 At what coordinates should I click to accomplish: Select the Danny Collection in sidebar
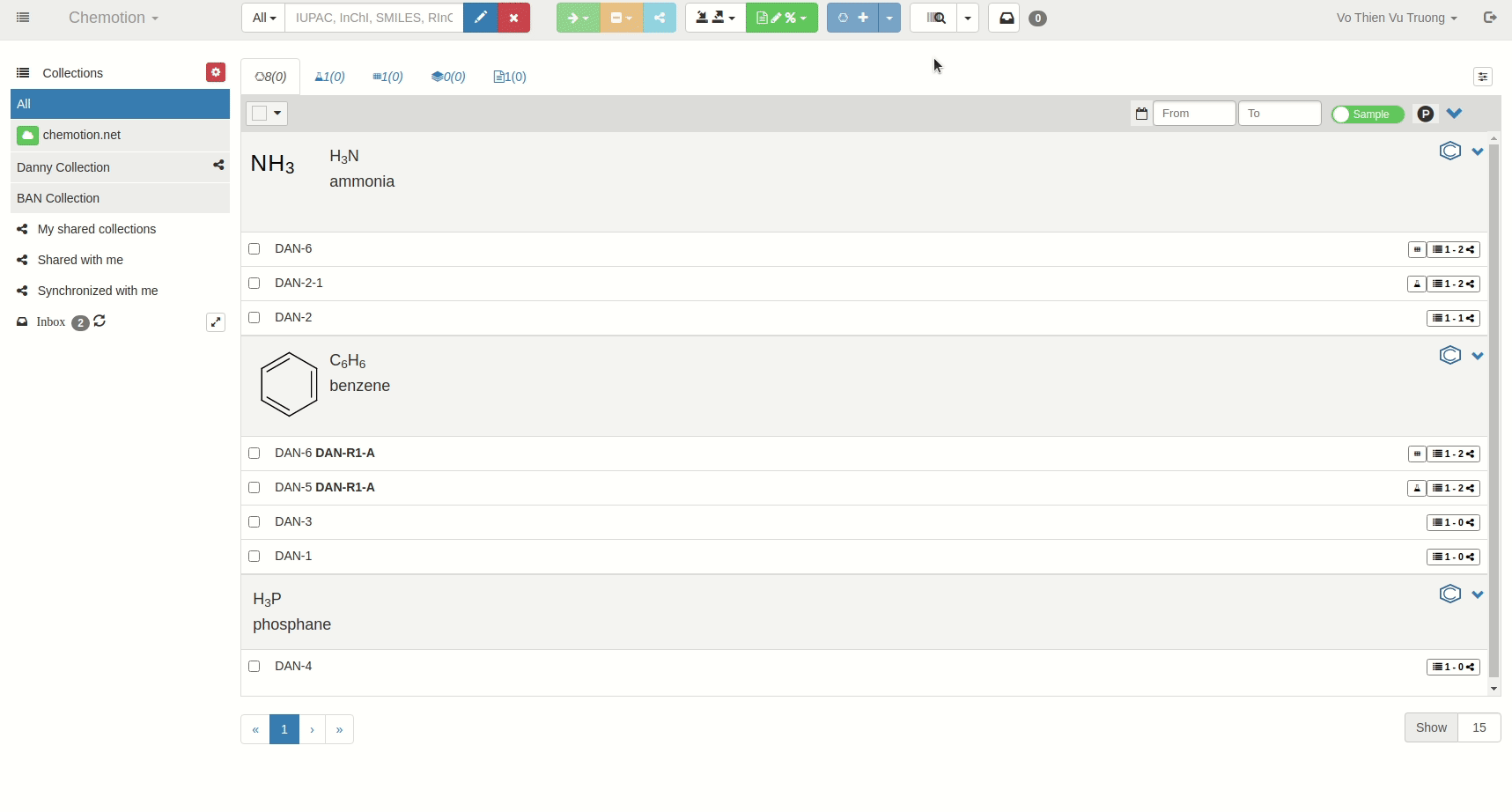point(63,167)
